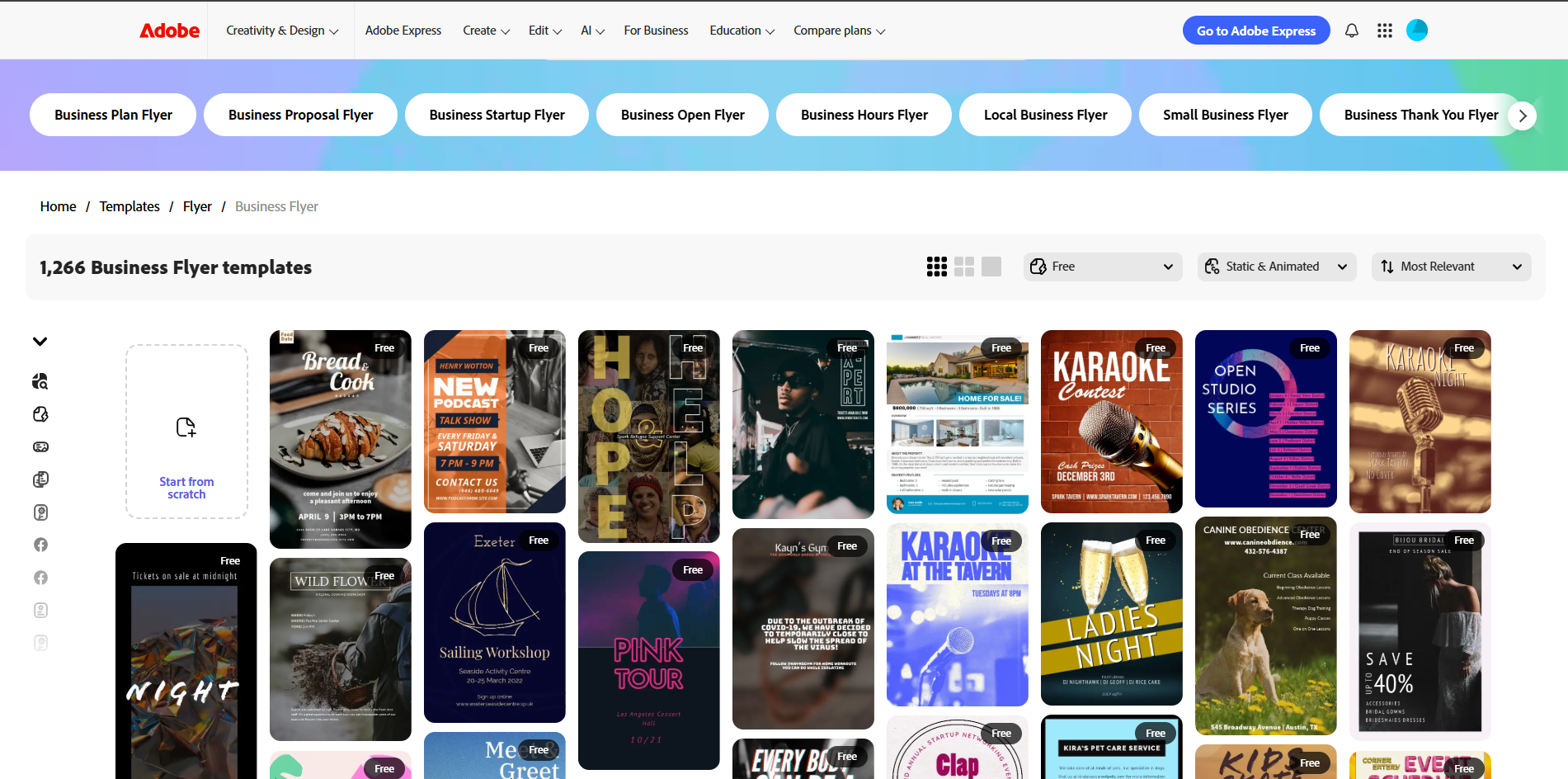Open the Karaoke at the Tavern template
This screenshot has width=1568, height=779.
point(957,615)
